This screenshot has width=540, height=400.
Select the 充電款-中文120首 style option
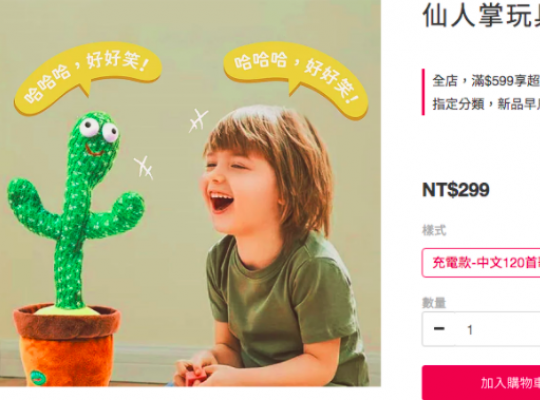point(481,263)
